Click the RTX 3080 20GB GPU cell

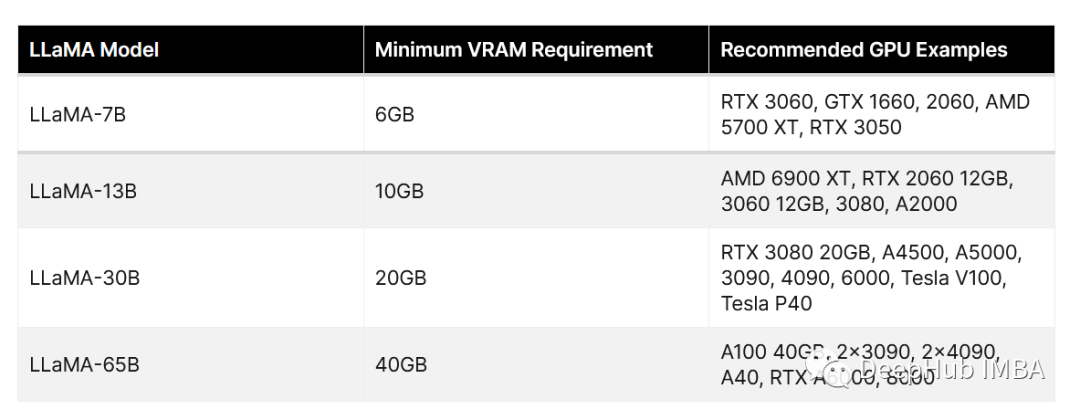pos(882,278)
